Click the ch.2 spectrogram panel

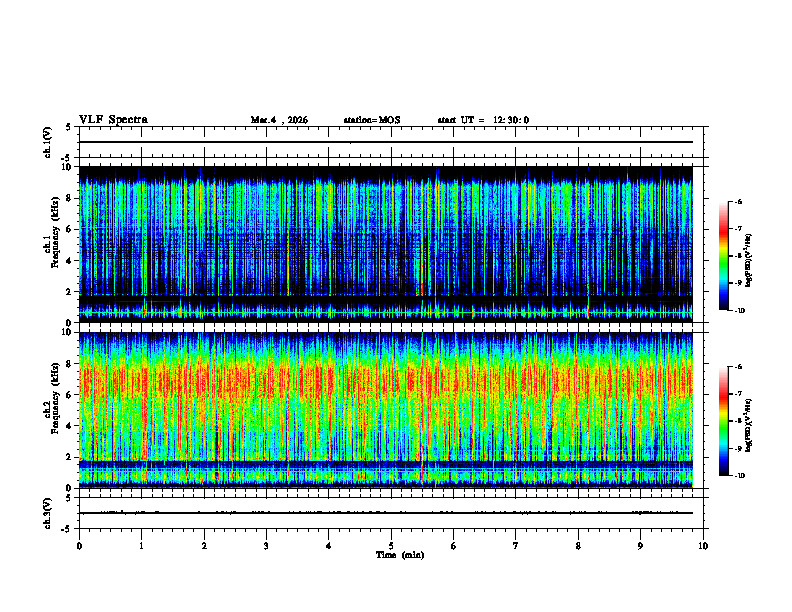(386, 410)
